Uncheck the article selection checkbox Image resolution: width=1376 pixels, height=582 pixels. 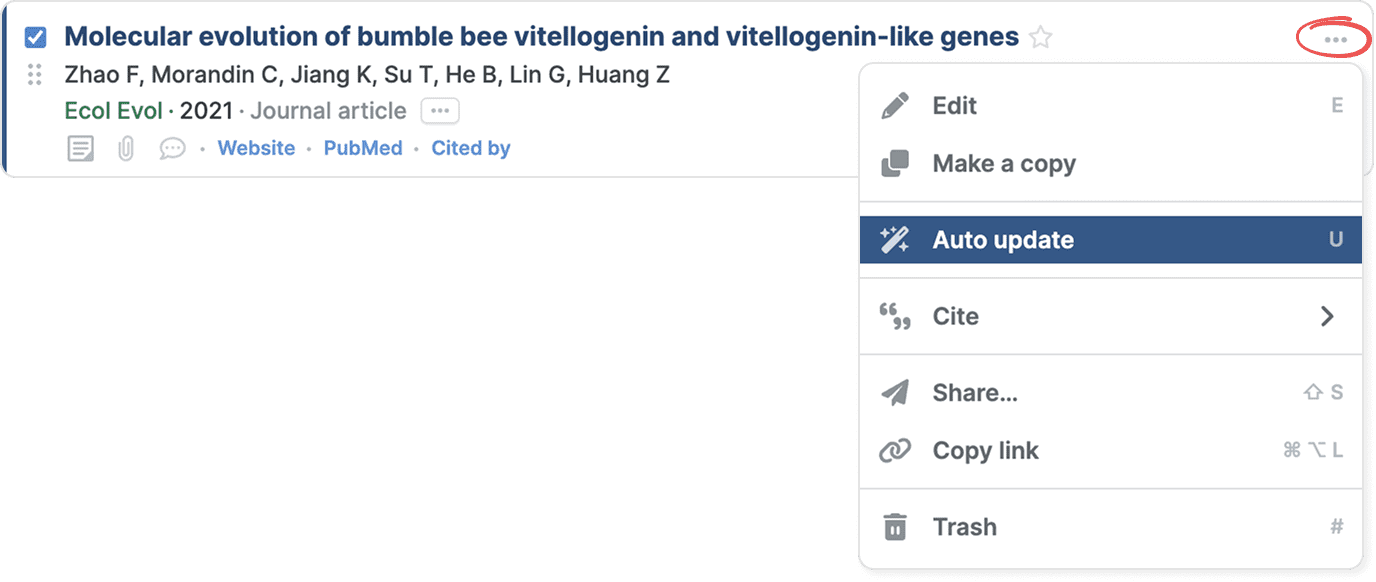(35, 38)
